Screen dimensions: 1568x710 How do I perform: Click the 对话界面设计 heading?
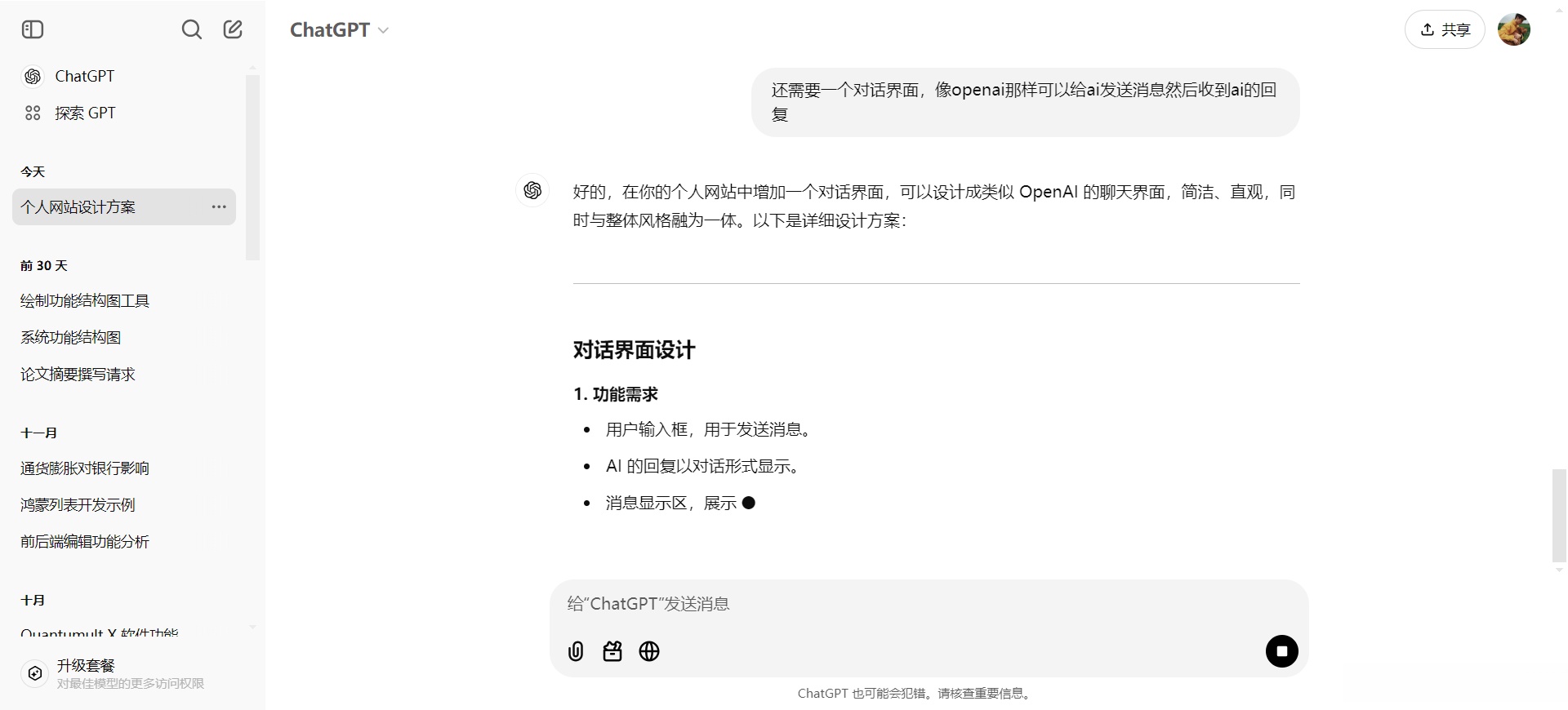[x=634, y=351]
